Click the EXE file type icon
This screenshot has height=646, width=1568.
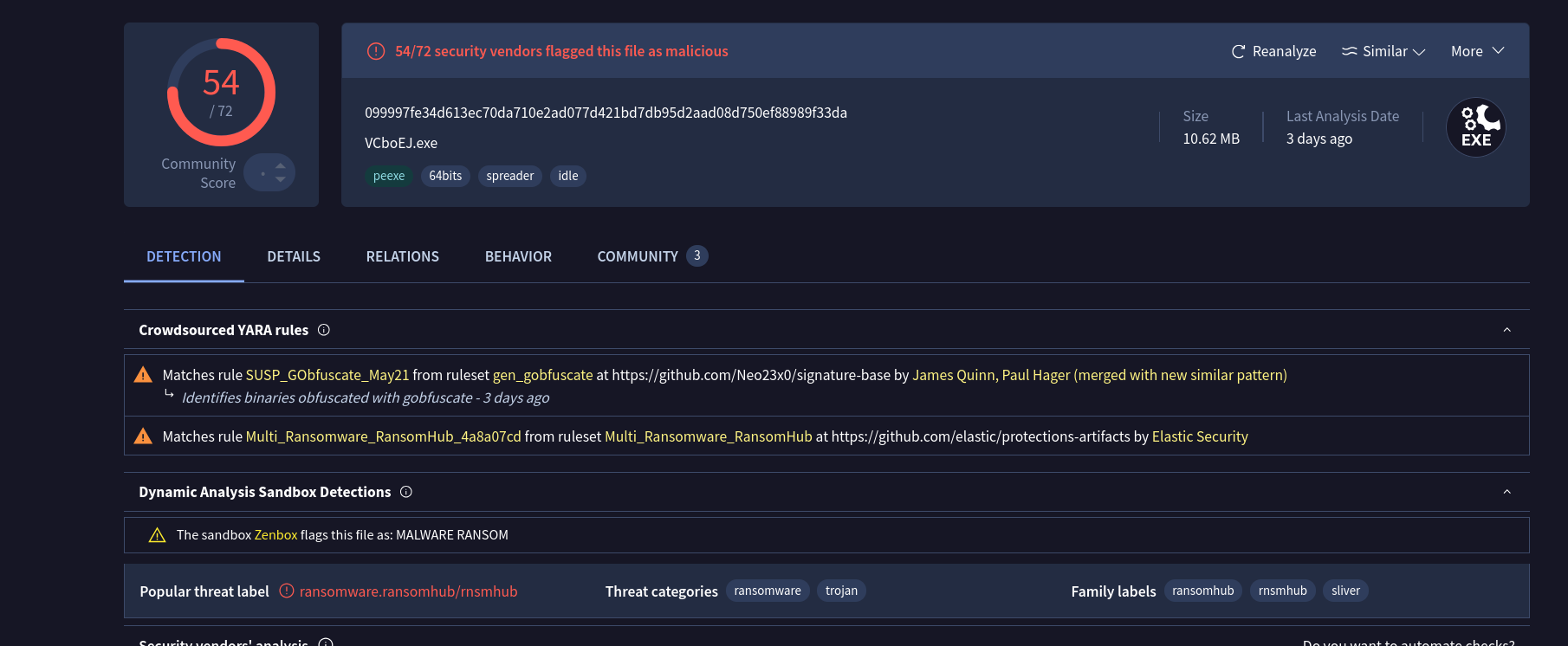pyautogui.click(x=1475, y=127)
